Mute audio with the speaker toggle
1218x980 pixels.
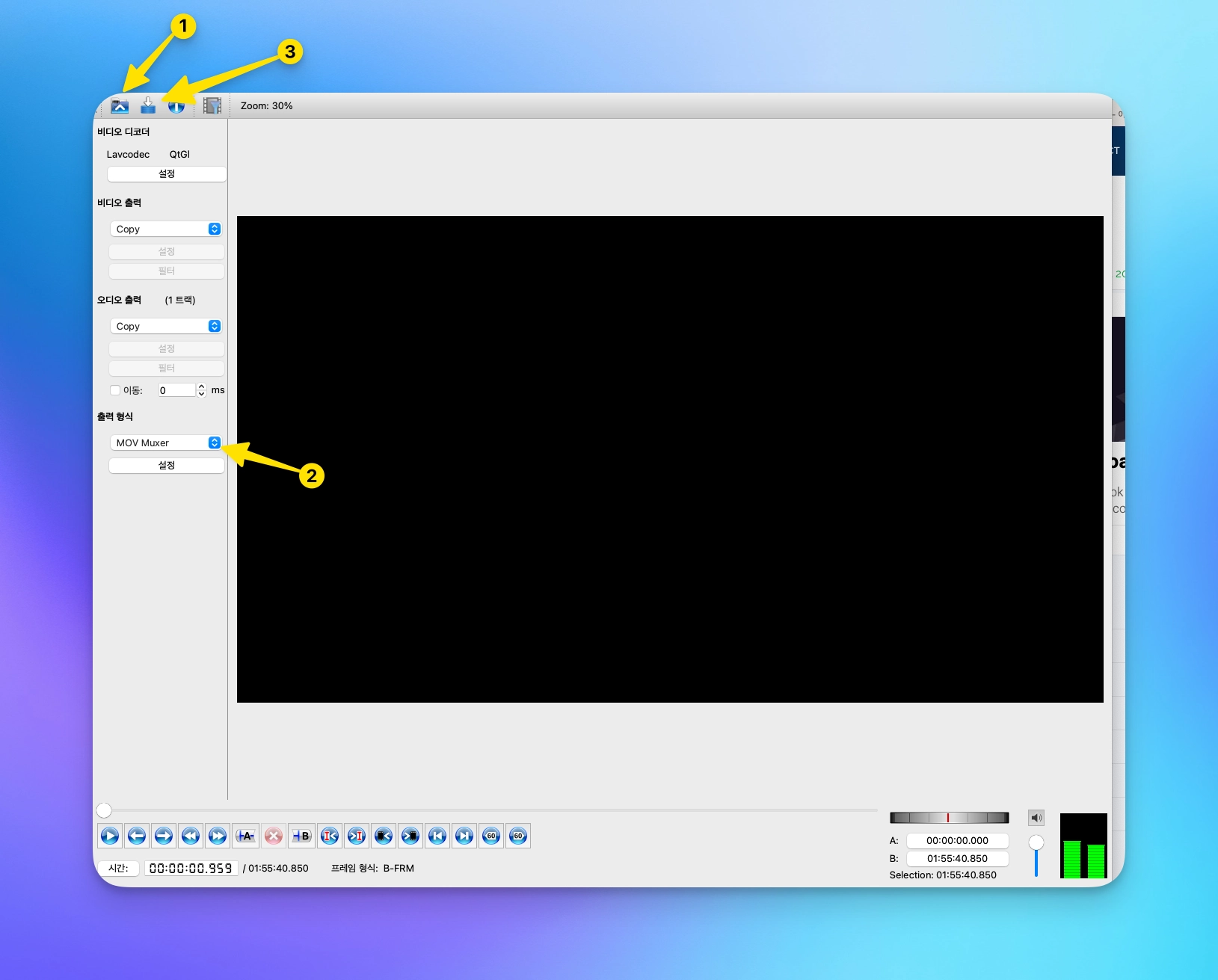point(1036,818)
